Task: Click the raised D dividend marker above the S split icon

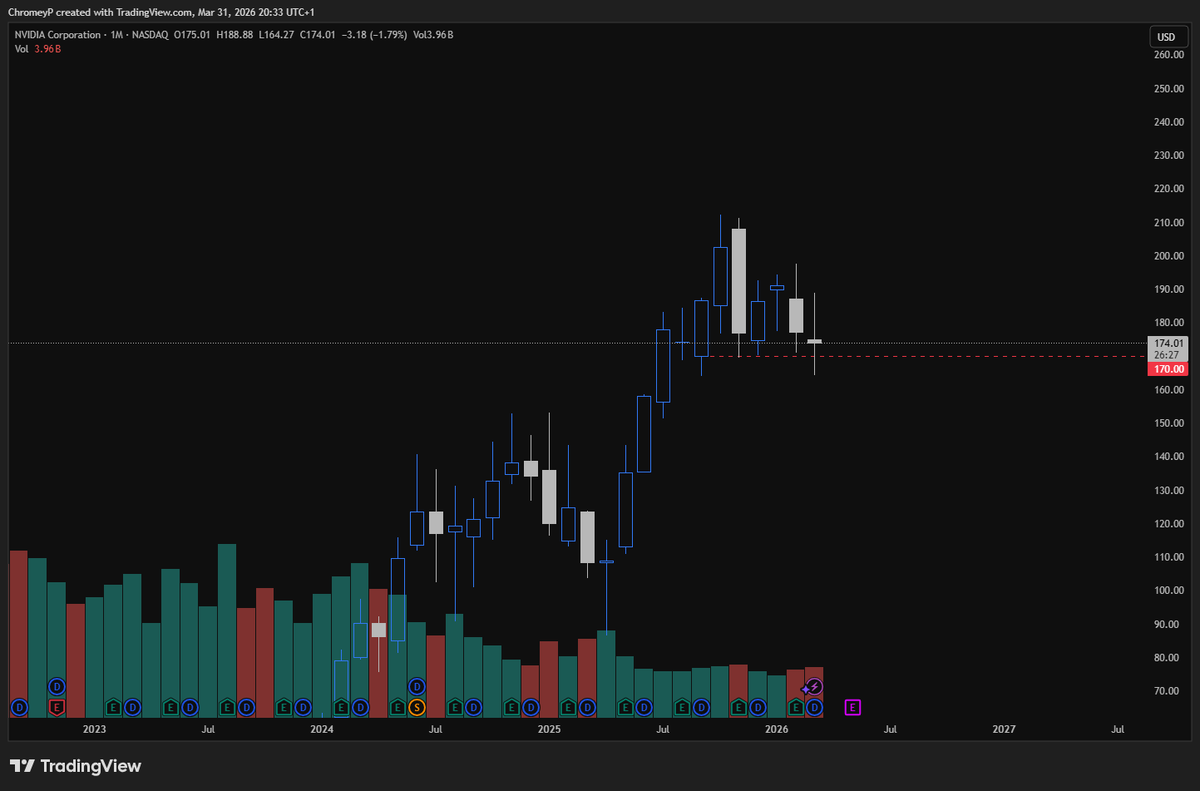Action: click(417, 686)
